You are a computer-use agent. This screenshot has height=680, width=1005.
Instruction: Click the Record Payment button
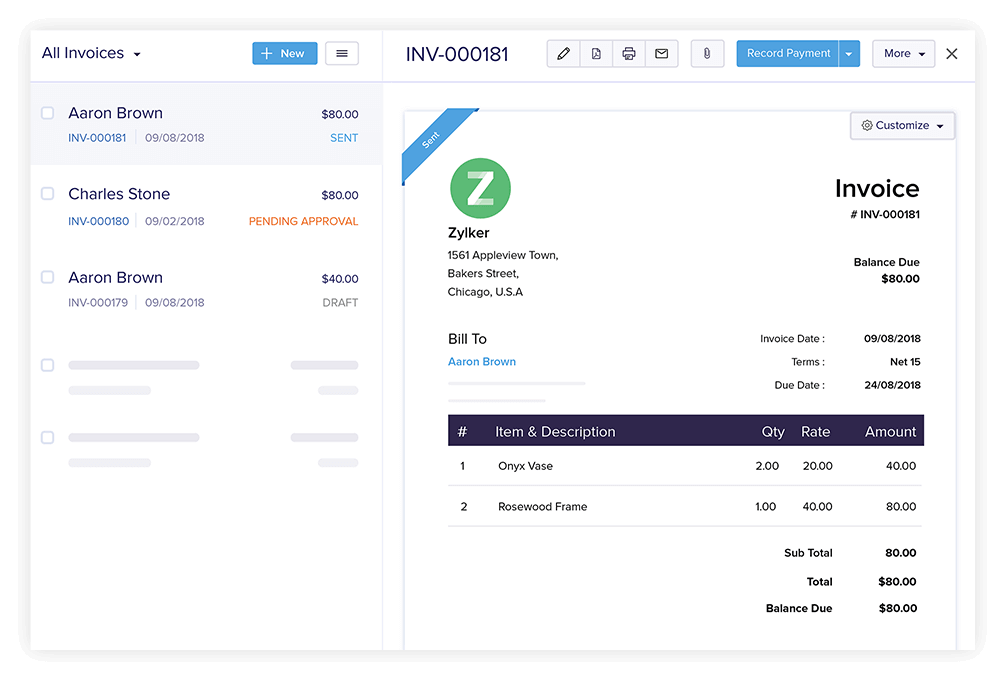[x=789, y=53]
